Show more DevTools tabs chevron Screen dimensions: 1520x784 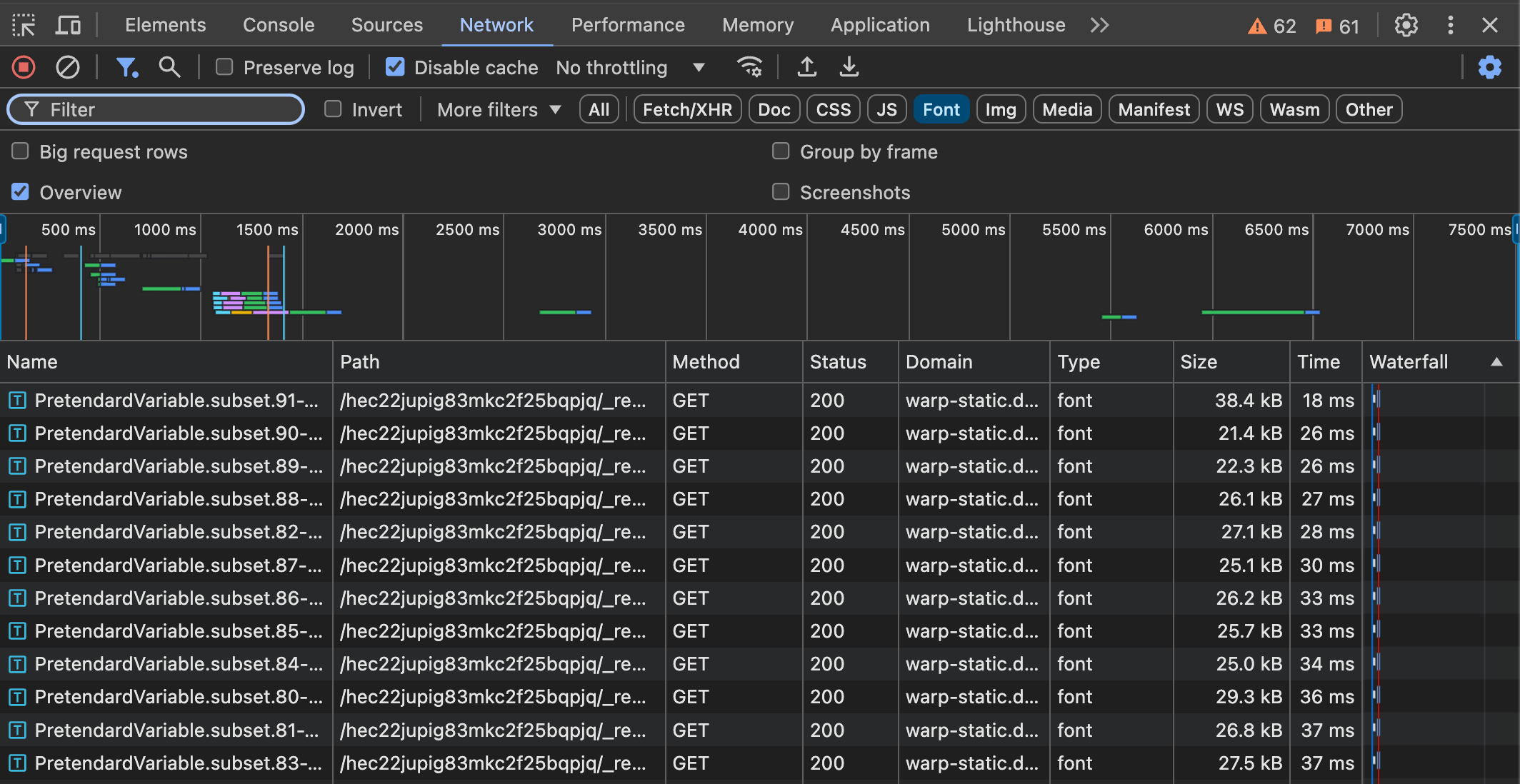point(1100,26)
